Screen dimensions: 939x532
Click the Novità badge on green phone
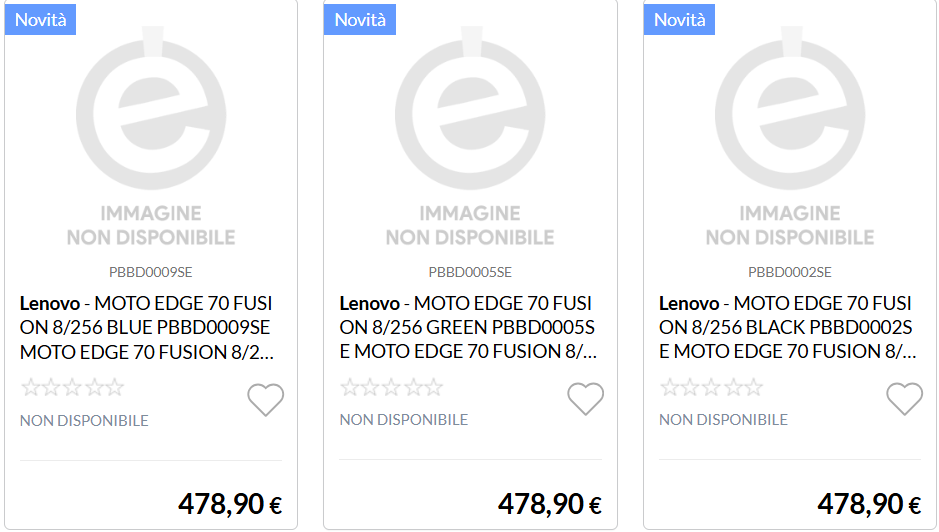coord(360,19)
